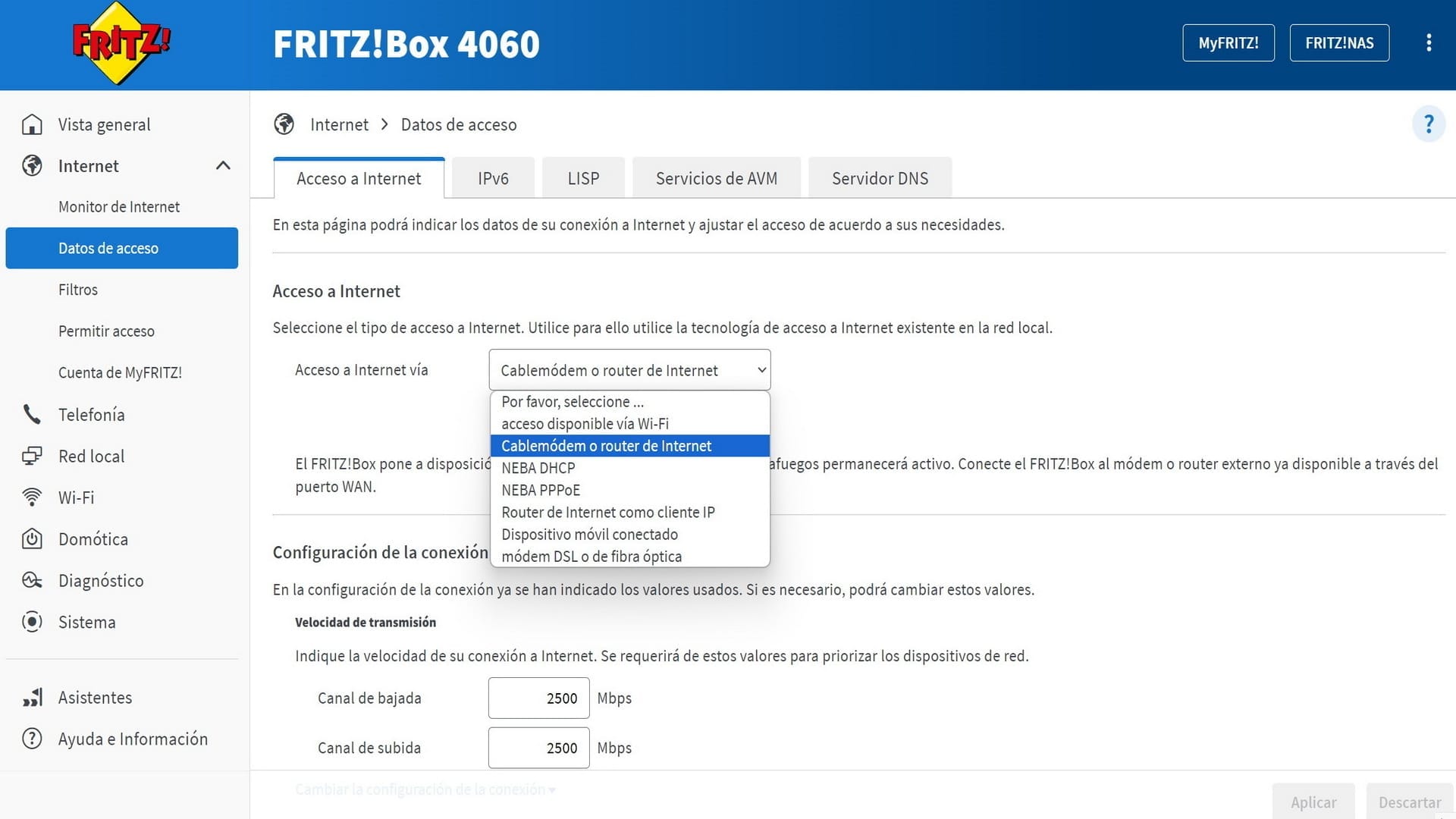Open the LISP tab
1456x819 pixels.
583,178
